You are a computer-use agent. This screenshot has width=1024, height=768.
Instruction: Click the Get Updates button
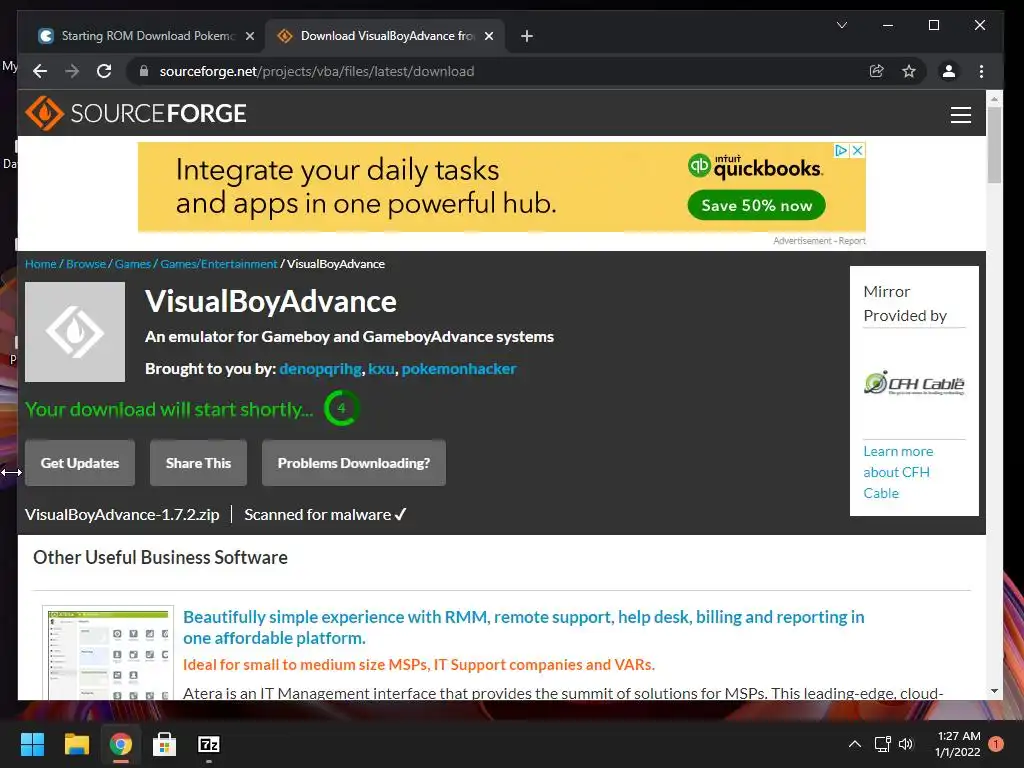click(x=80, y=463)
